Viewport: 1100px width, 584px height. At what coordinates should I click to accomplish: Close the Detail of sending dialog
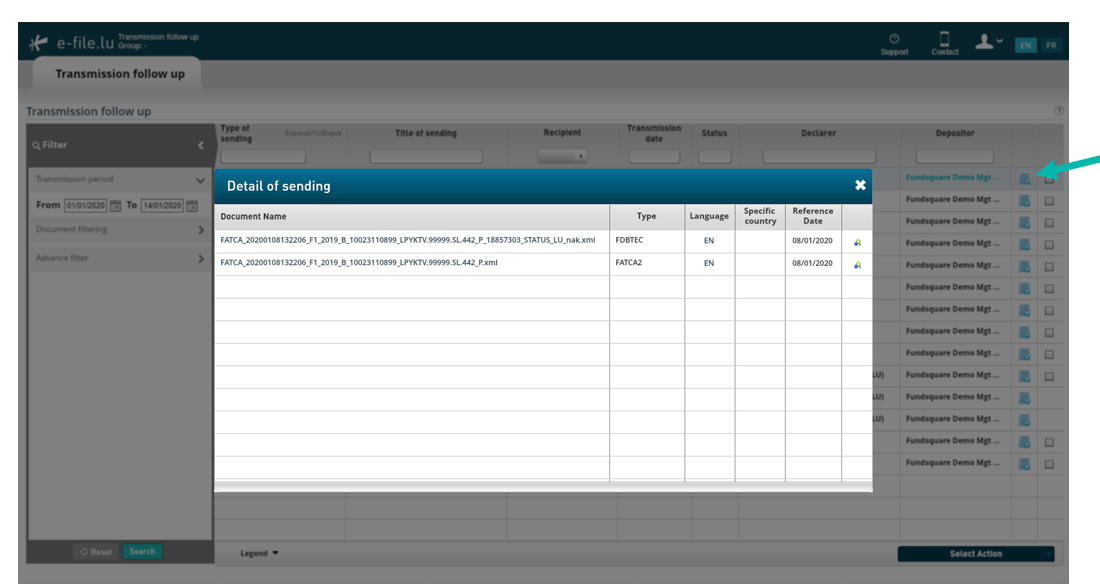pos(860,185)
